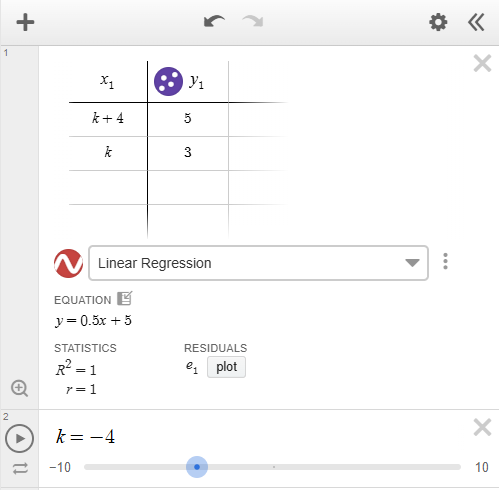Toggle the purple y1 points icon

click(168, 81)
